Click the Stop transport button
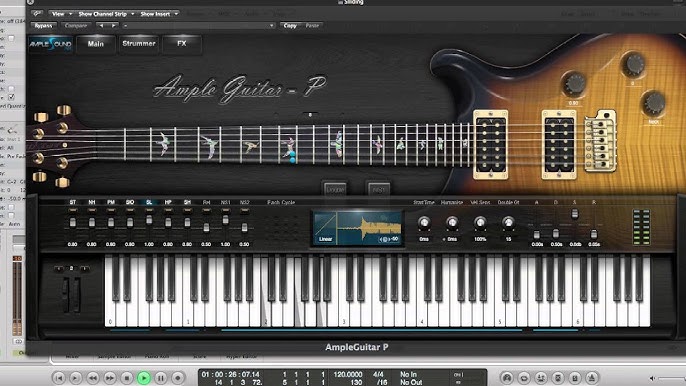Image resolution: width=686 pixels, height=386 pixels. pos(127,378)
